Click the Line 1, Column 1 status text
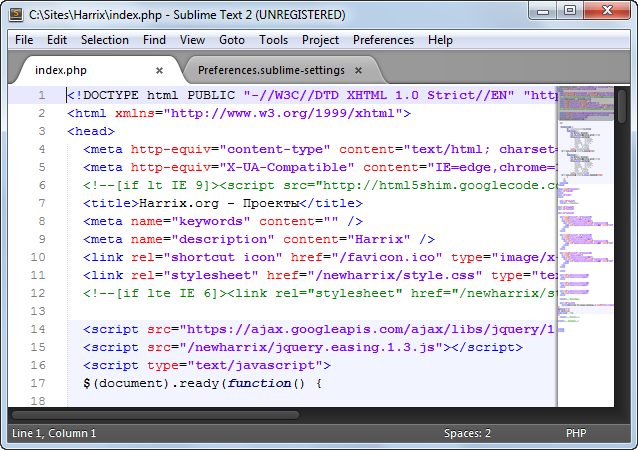This screenshot has height=450, width=638. tap(54, 433)
